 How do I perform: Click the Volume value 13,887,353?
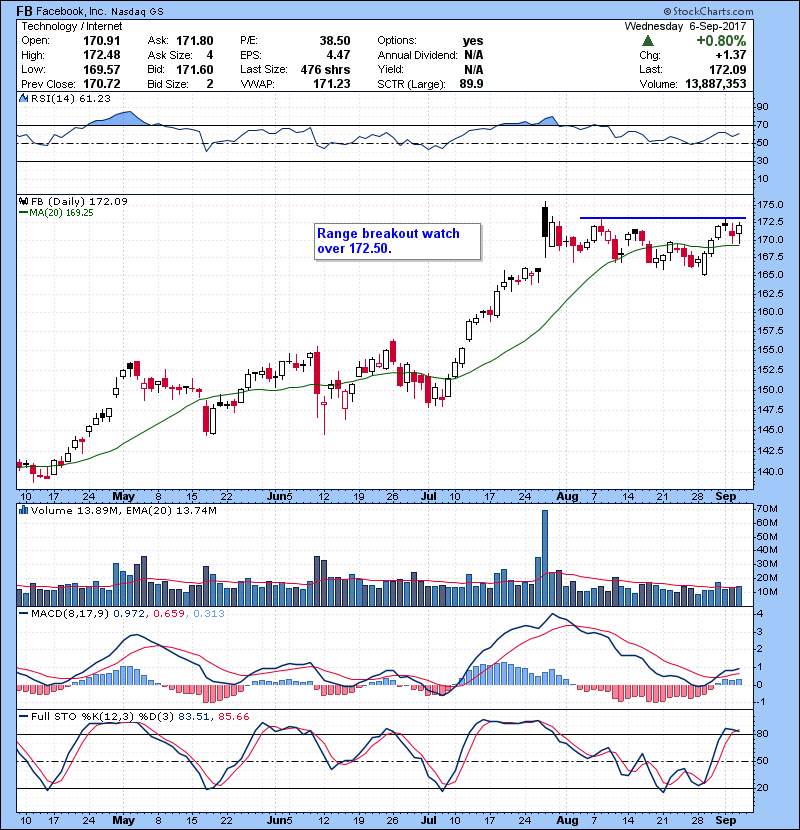tap(716, 84)
